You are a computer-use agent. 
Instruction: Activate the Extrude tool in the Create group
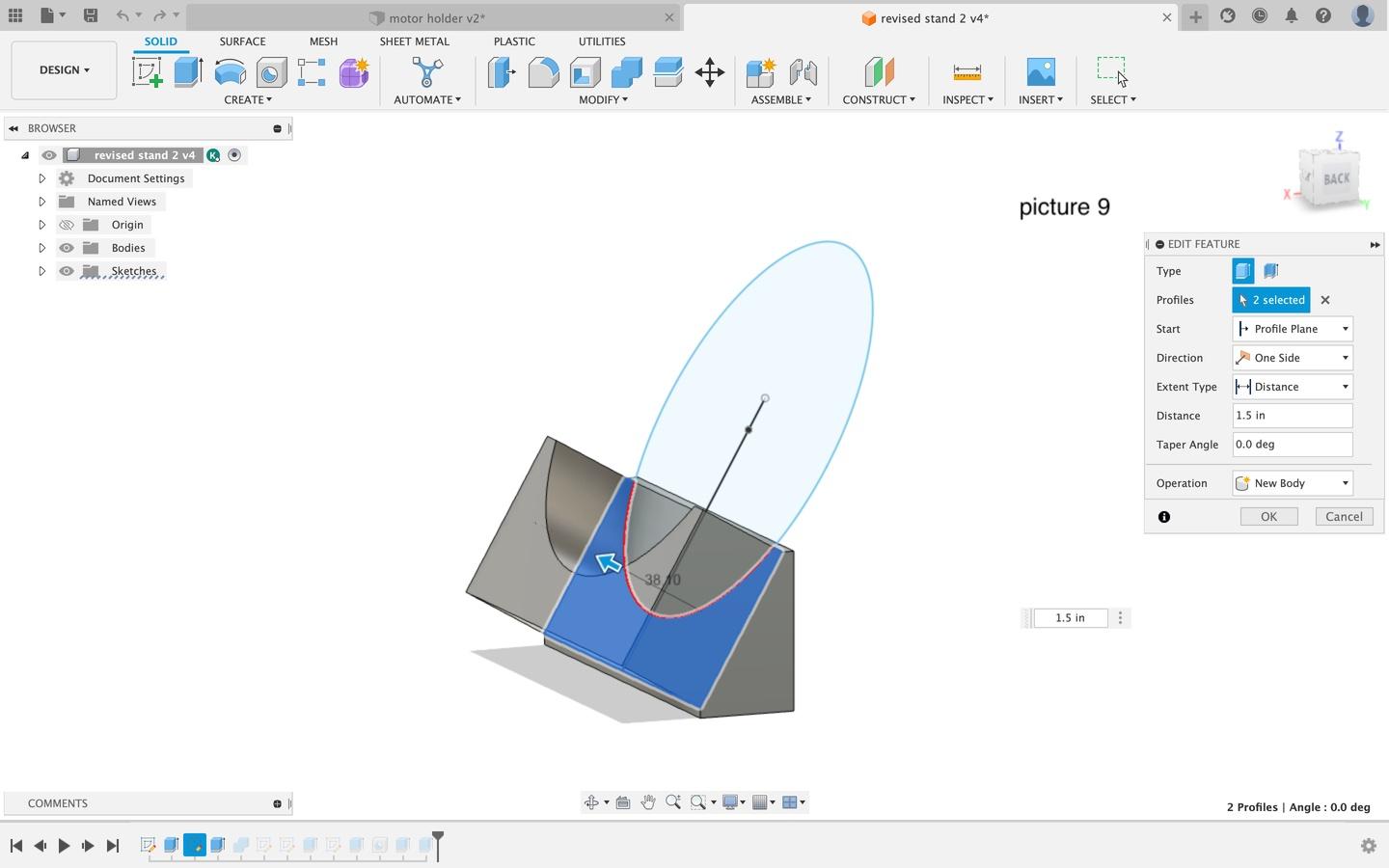tap(188, 72)
